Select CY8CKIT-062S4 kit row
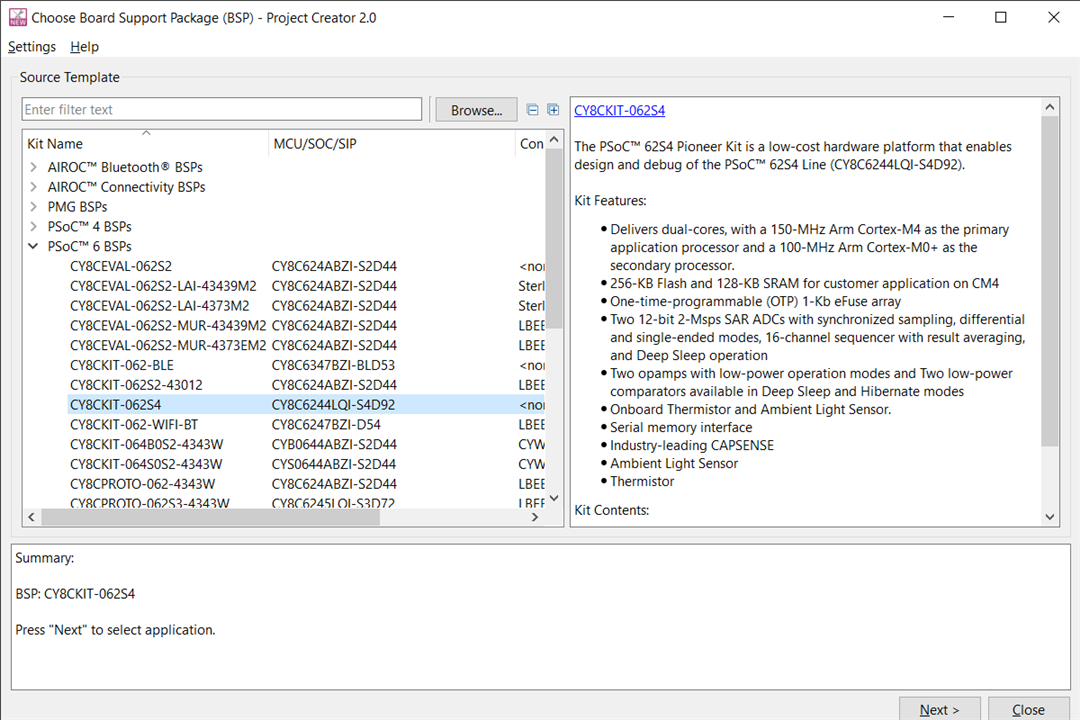1080x720 pixels. [x=307, y=404]
